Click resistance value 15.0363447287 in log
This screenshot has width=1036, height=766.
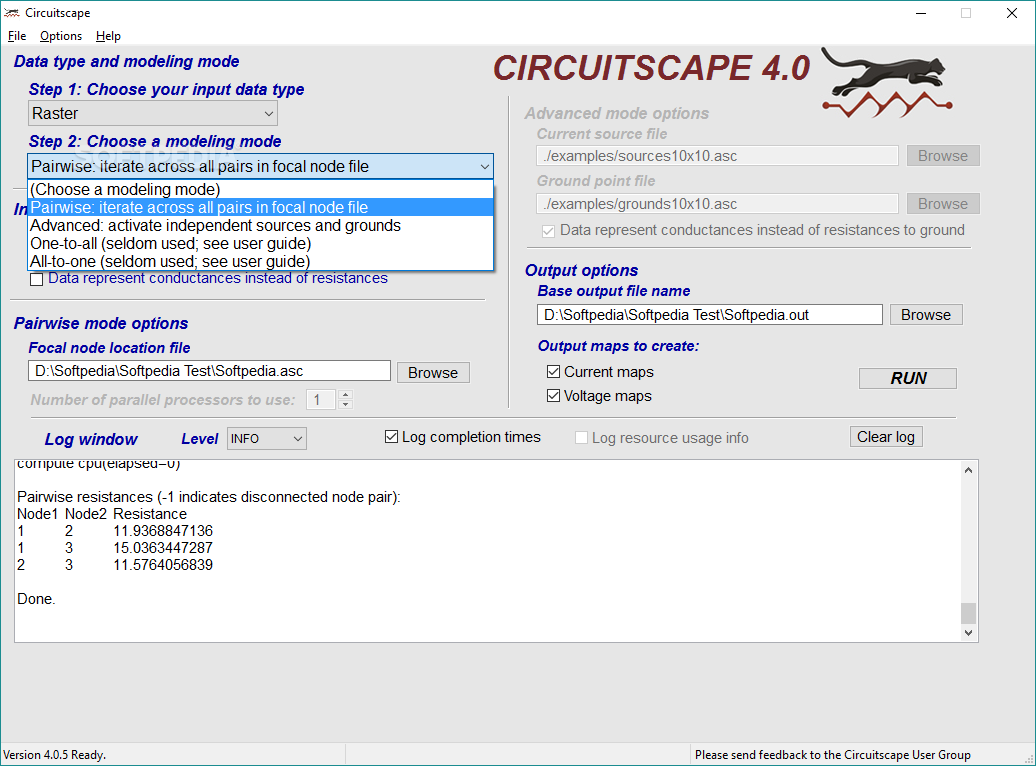pos(163,548)
